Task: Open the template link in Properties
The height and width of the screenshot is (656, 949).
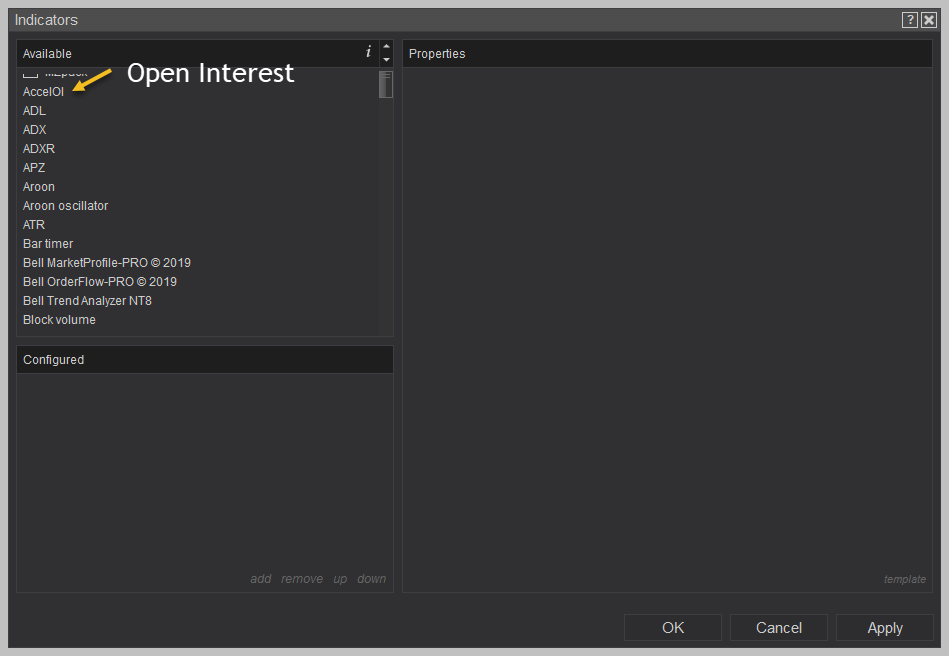Action: coord(905,579)
